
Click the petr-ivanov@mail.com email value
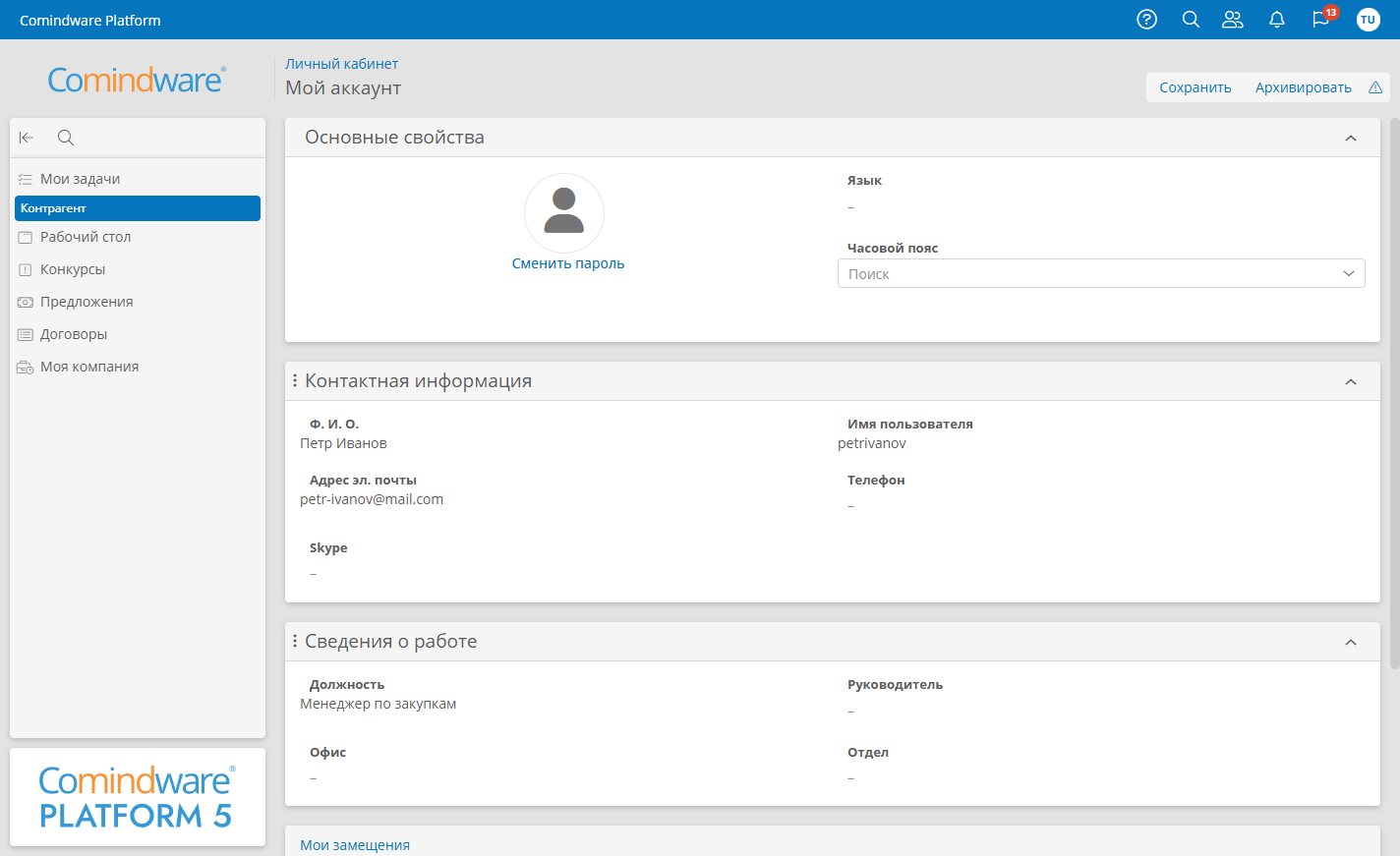coord(372,499)
